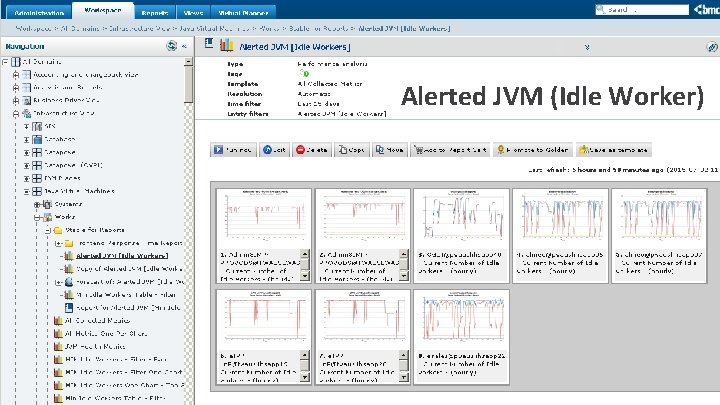Click Java Virtual Machines in breadcrumb
Screen dimensions: 720x405
[214, 28]
